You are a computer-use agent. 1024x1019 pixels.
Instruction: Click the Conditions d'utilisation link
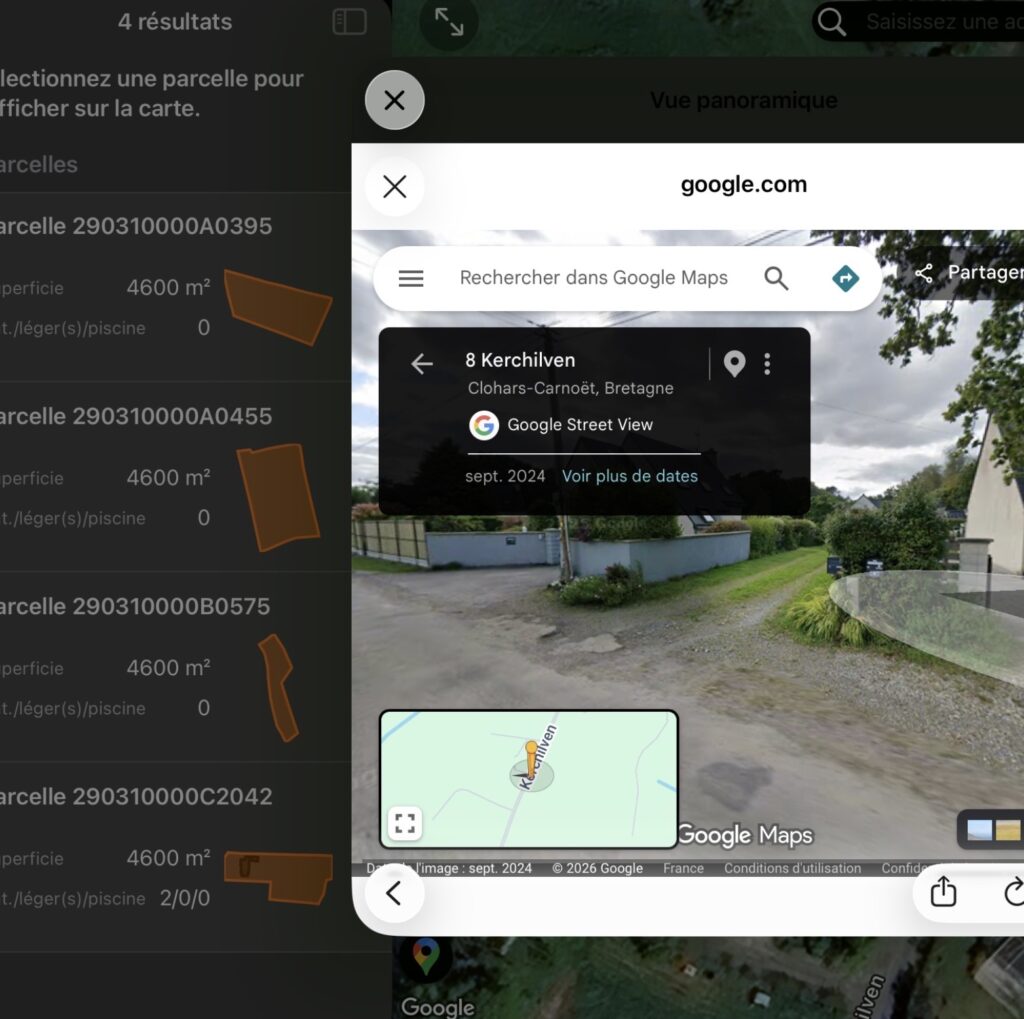[x=792, y=868]
